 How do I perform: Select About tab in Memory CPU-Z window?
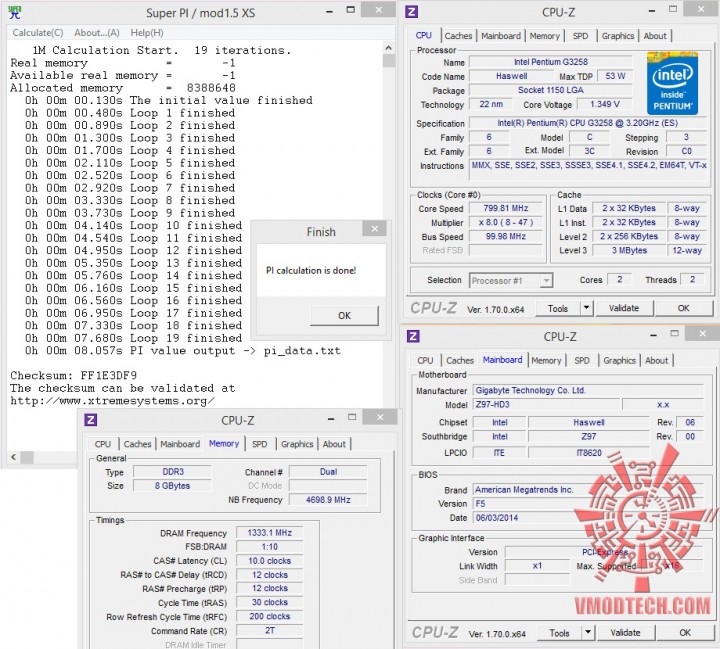[x=334, y=444]
